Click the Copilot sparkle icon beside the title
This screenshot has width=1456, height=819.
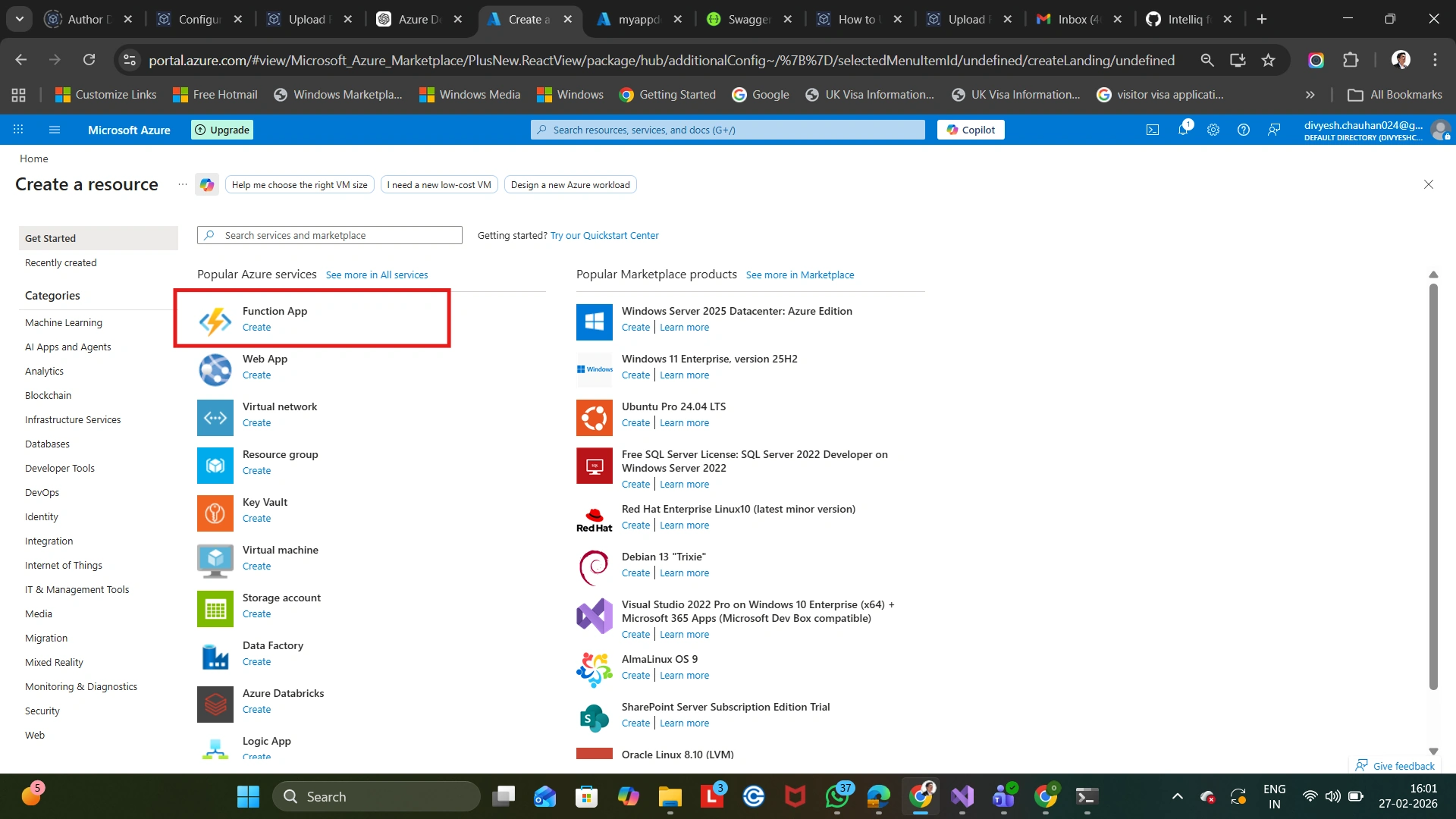click(207, 184)
